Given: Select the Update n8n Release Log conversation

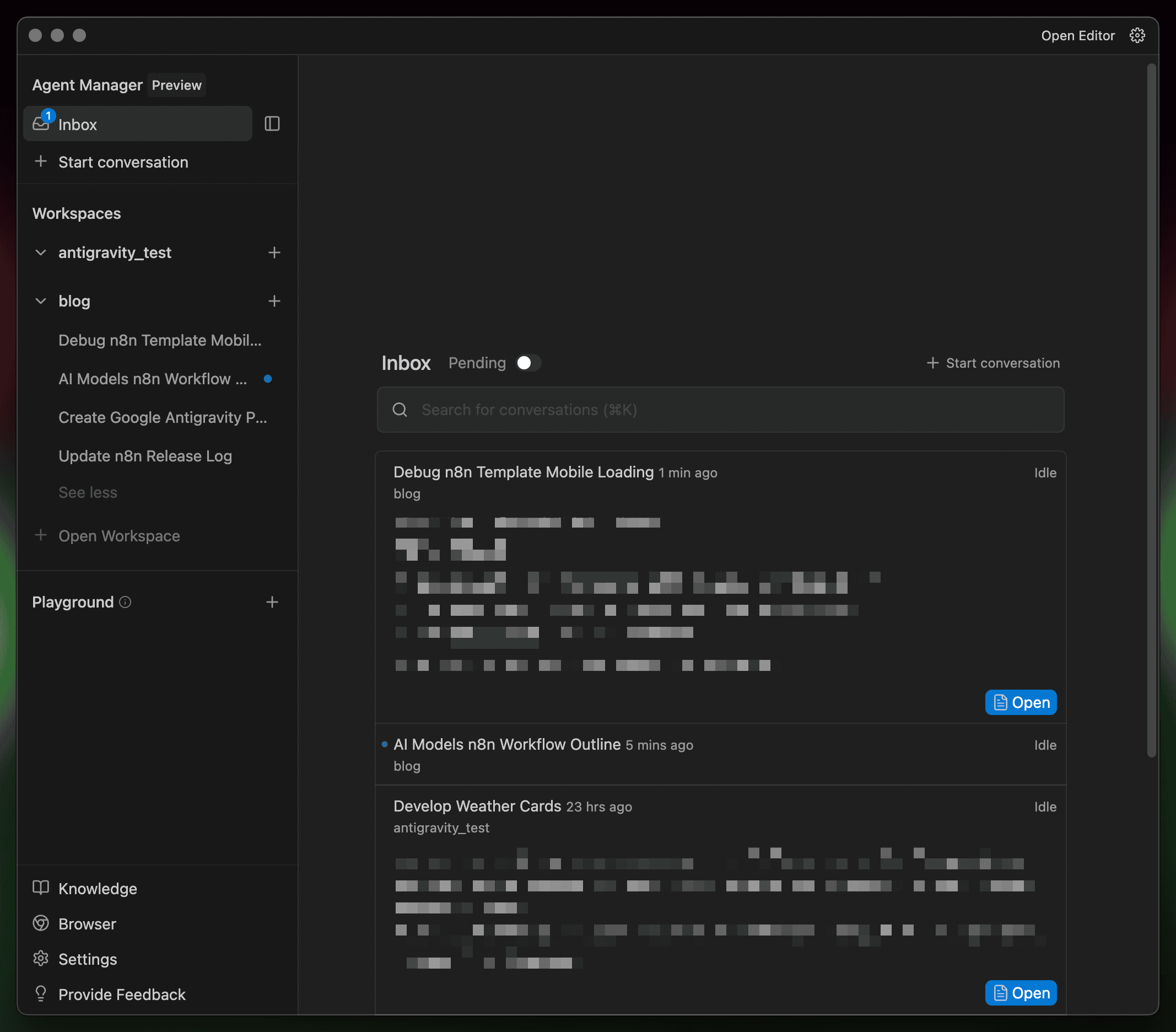Looking at the screenshot, I should point(145,455).
